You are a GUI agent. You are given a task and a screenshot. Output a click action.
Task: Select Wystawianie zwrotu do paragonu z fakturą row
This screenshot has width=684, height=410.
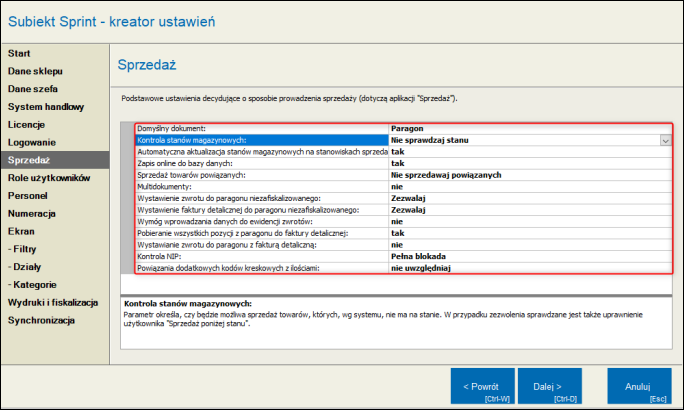coord(262,245)
